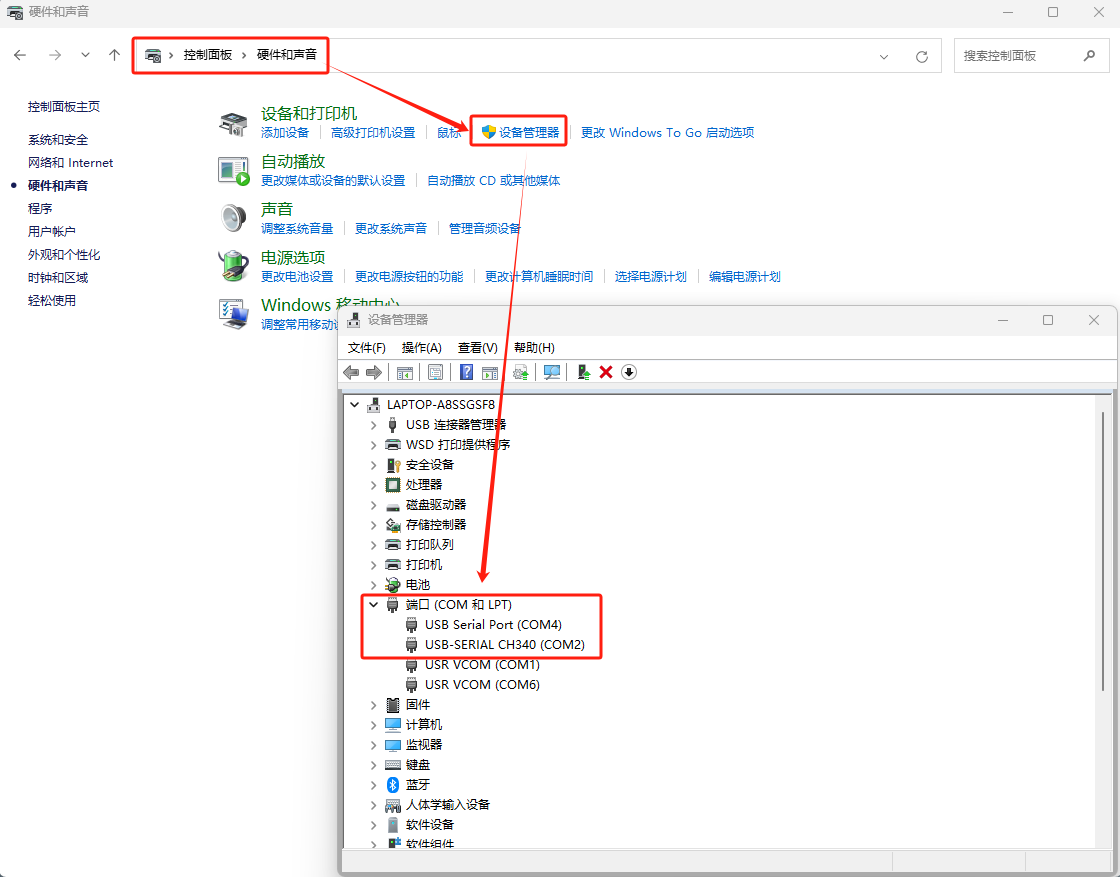Click the Update driver toolbar icon

click(521, 372)
